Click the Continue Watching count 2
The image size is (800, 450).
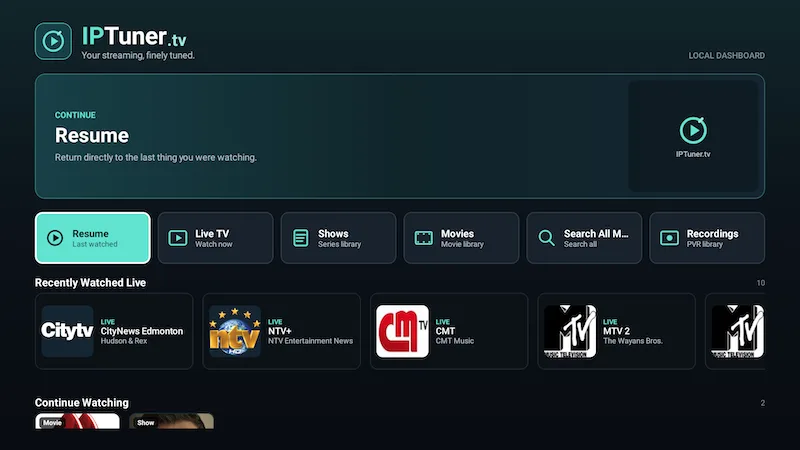click(x=763, y=403)
